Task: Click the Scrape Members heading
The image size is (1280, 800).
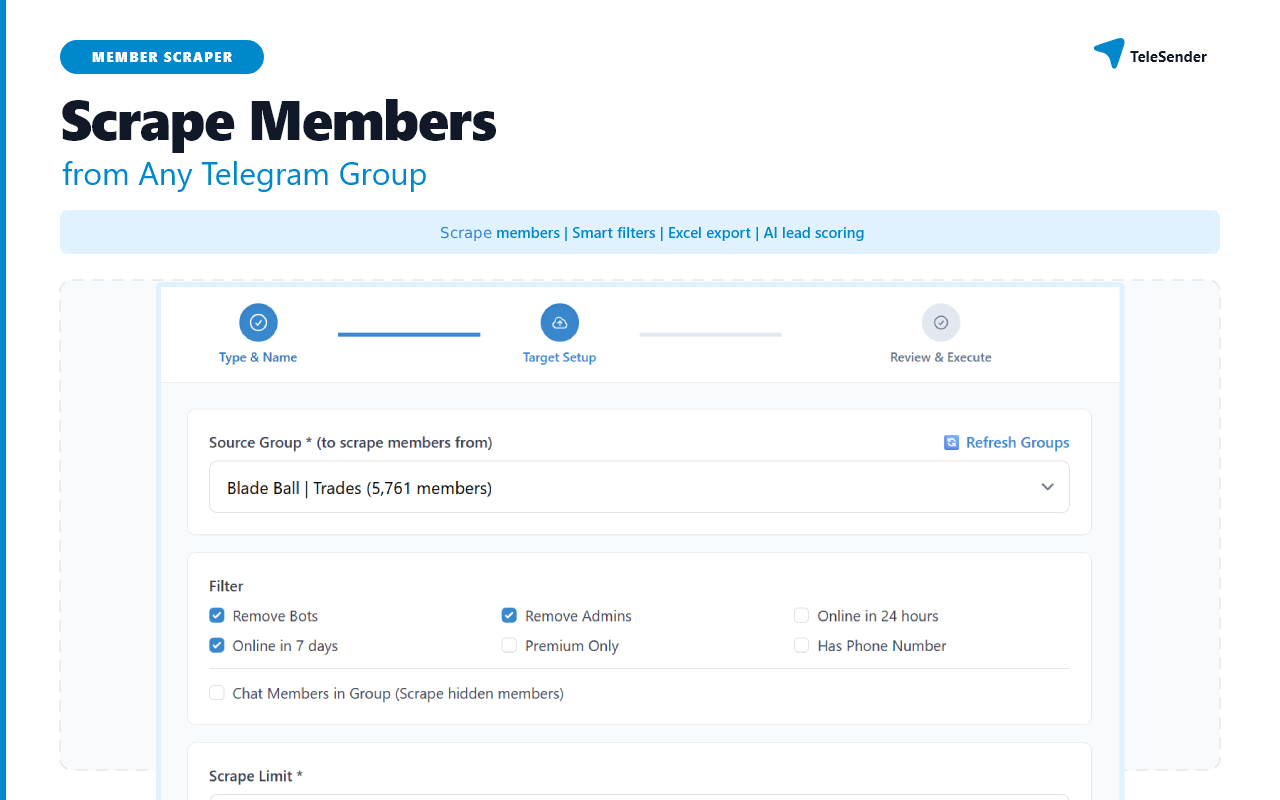Action: pyautogui.click(x=279, y=121)
